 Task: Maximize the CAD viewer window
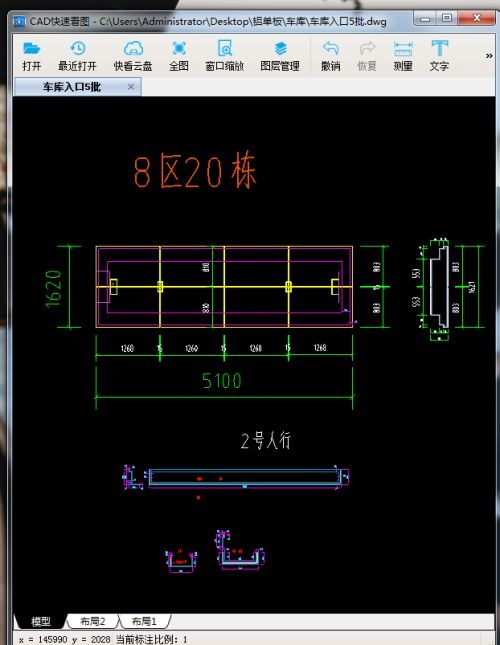click(447, 19)
